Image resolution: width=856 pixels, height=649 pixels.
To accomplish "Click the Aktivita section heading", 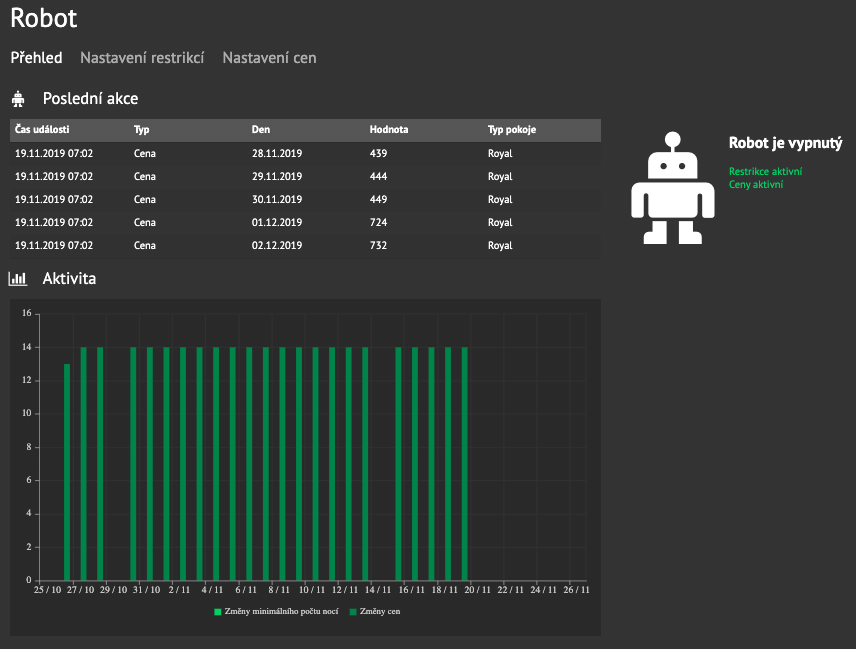I will coord(69,279).
